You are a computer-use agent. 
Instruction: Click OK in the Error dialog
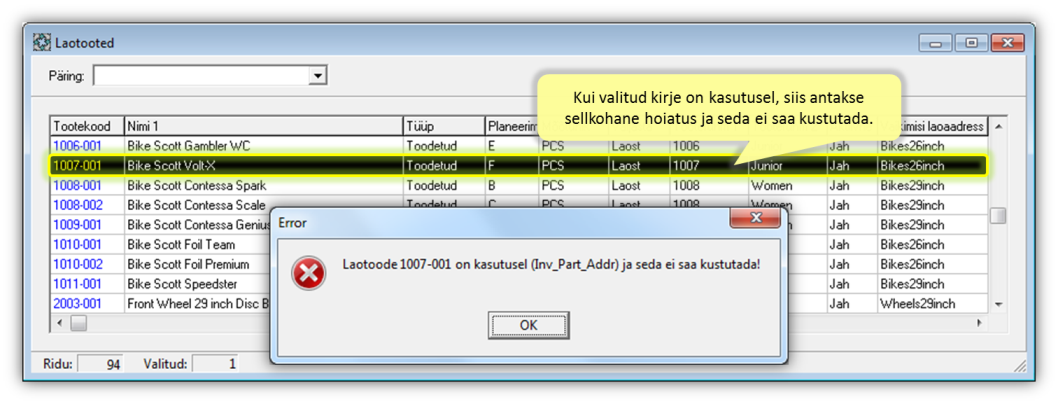coord(528,325)
